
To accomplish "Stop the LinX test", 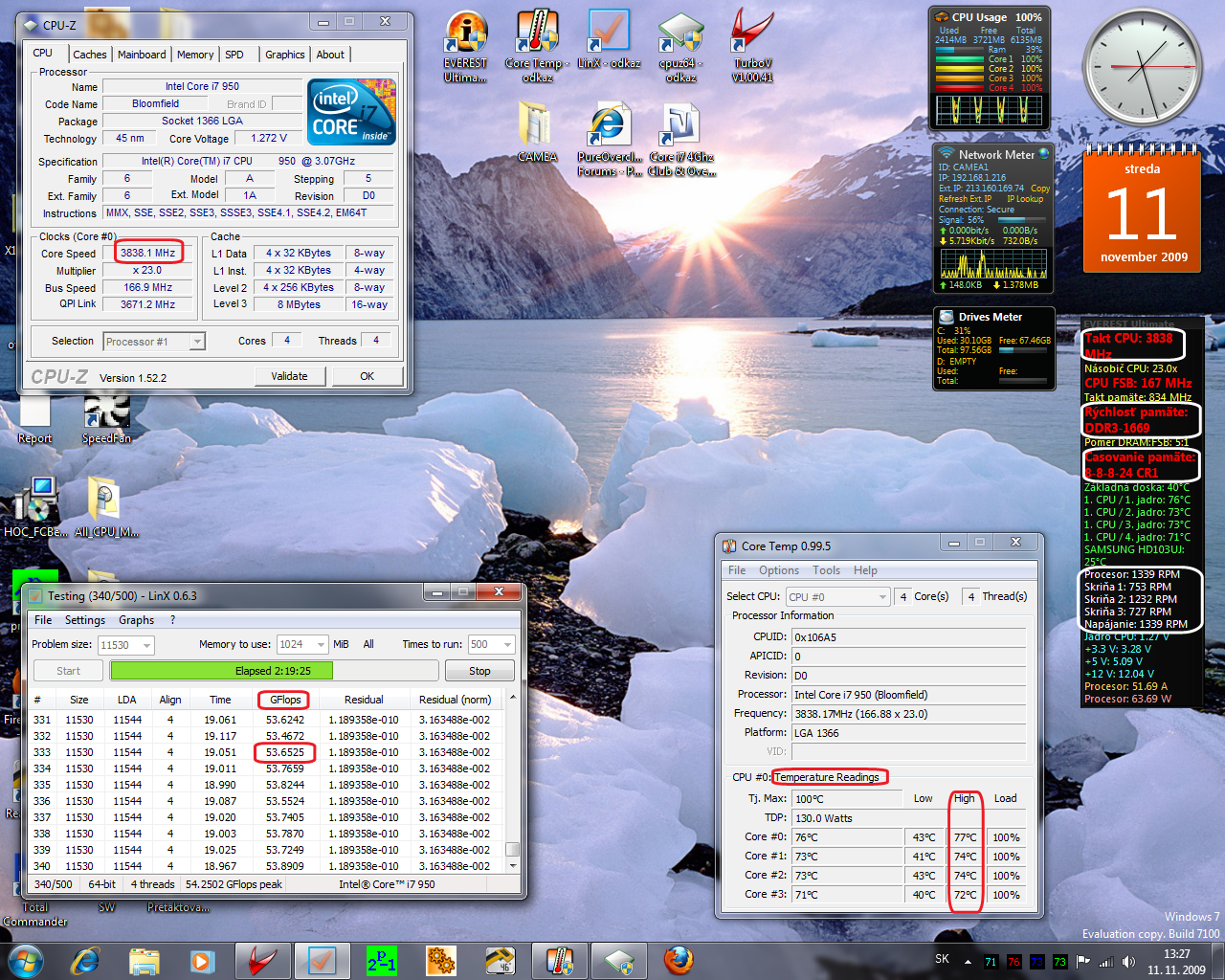I will click(479, 671).
